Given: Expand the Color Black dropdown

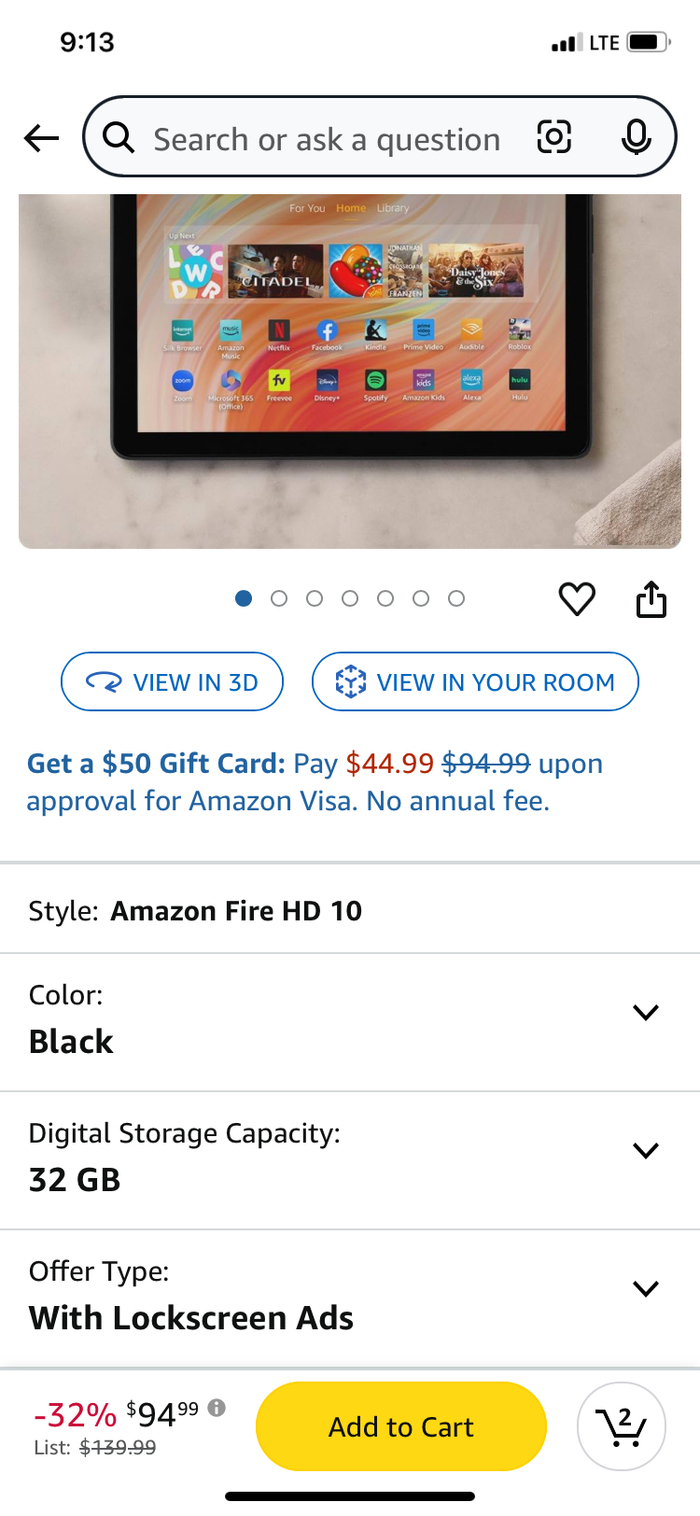Looking at the screenshot, I should [x=350, y=1022].
